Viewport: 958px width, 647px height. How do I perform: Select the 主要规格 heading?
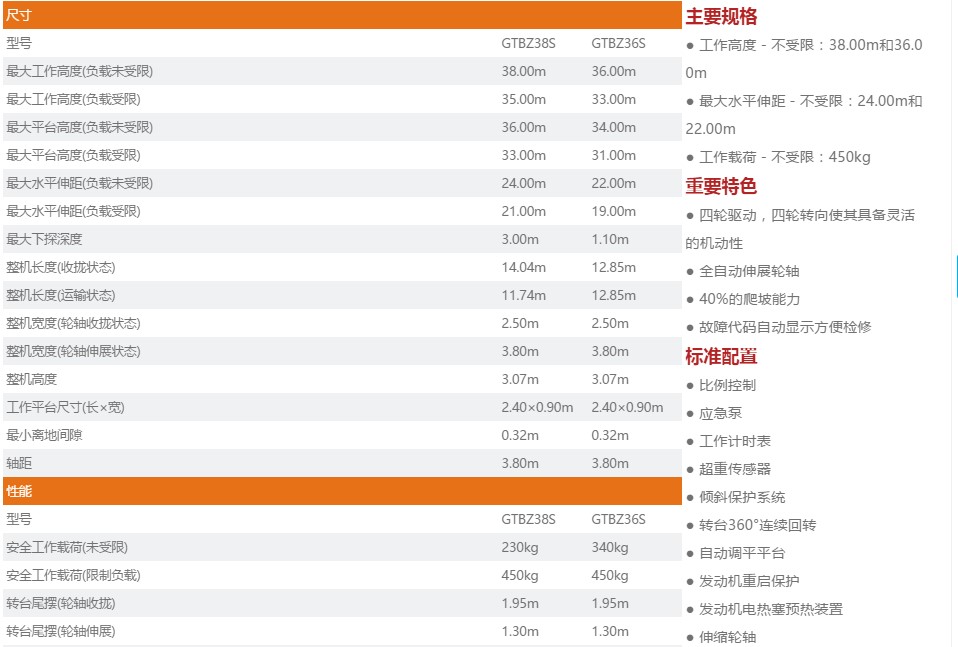click(721, 16)
